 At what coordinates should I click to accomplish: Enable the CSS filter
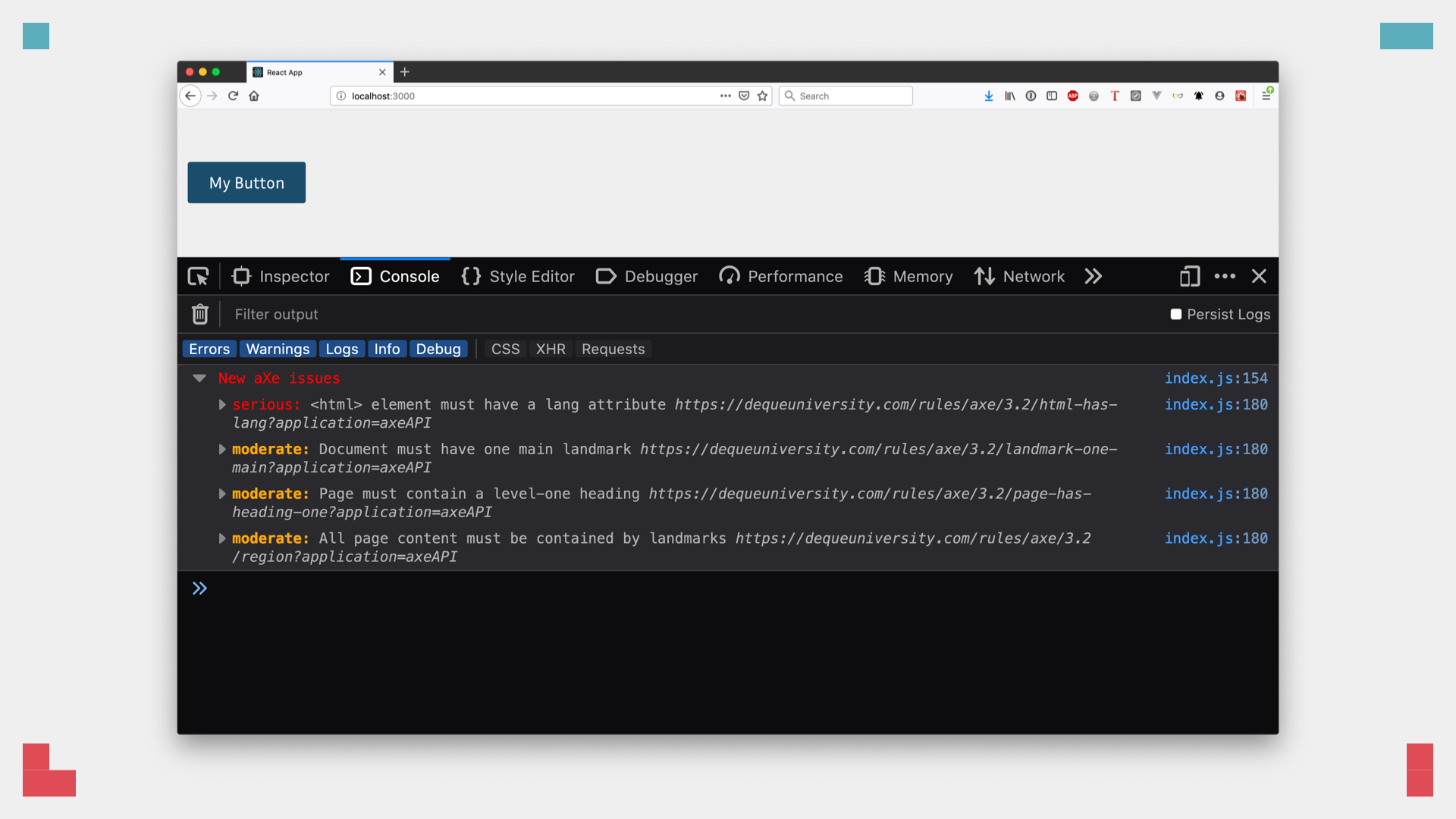pyautogui.click(x=506, y=349)
